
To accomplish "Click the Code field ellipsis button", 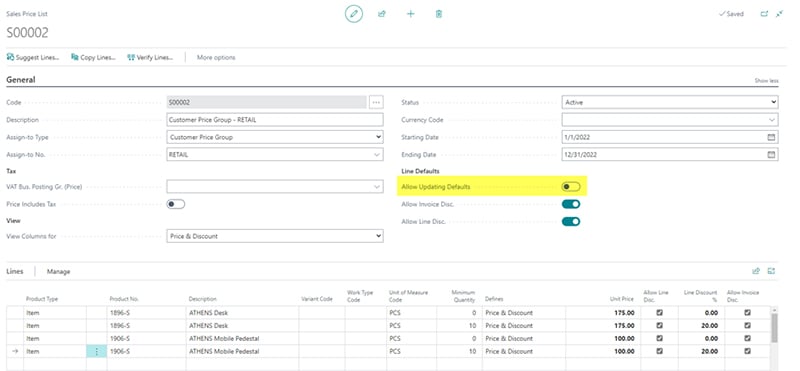I will [377, 103].
